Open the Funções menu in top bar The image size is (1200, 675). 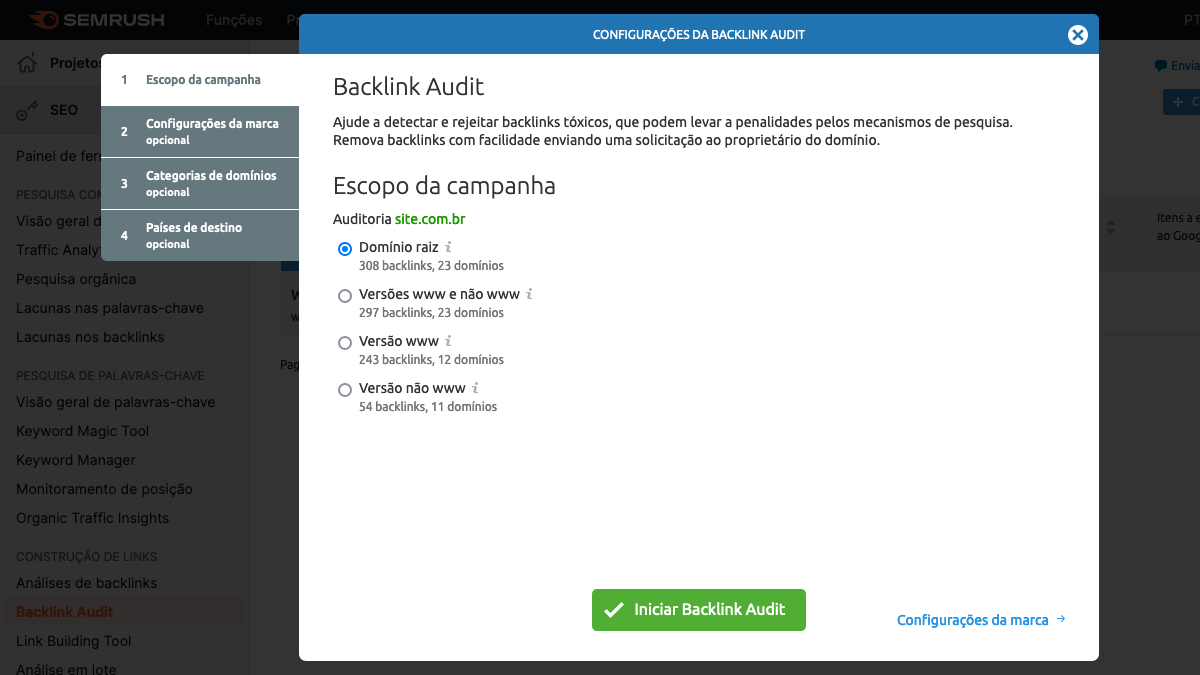(234, 20)
